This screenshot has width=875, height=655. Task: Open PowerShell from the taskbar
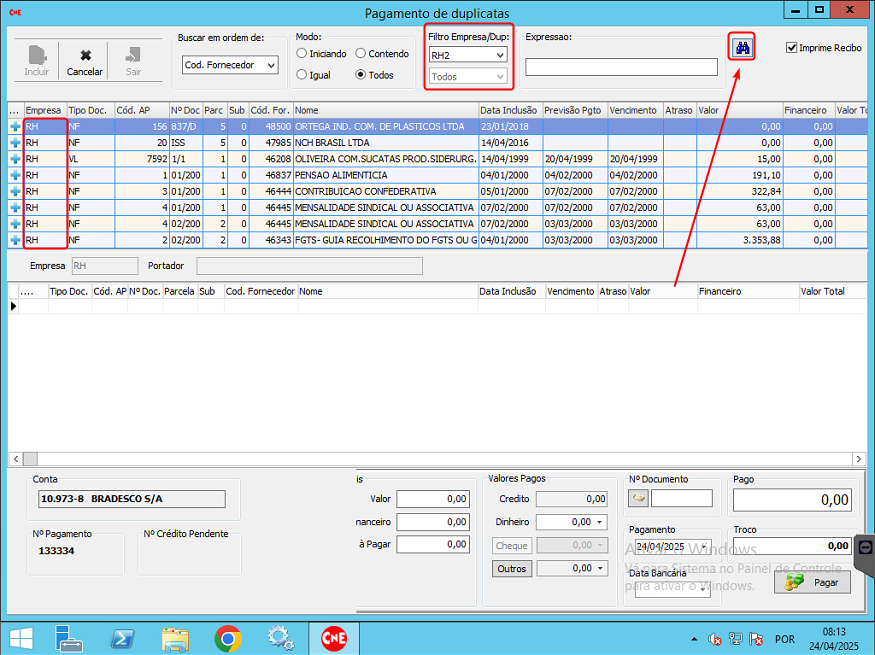pyautogui.click(x=122, y=638)
